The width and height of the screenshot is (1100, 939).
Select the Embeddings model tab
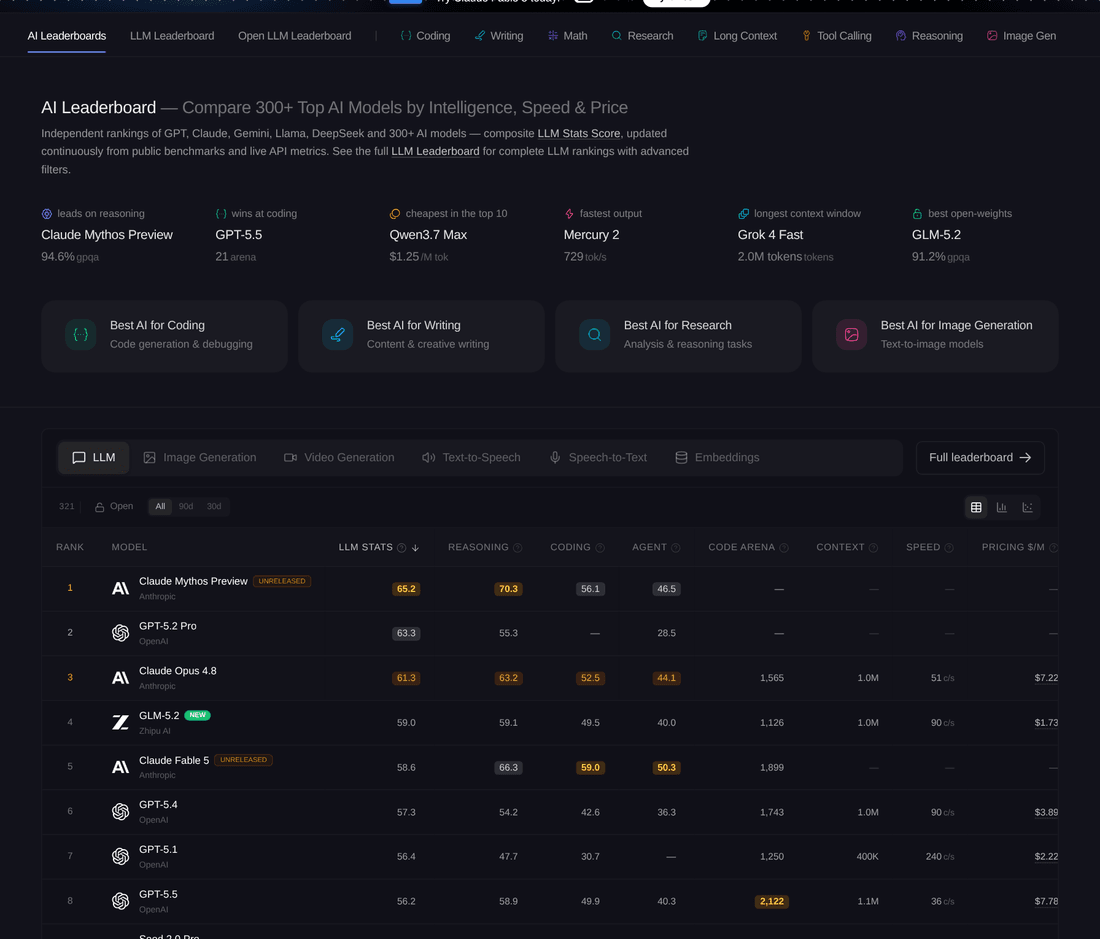tap(718, 457)
